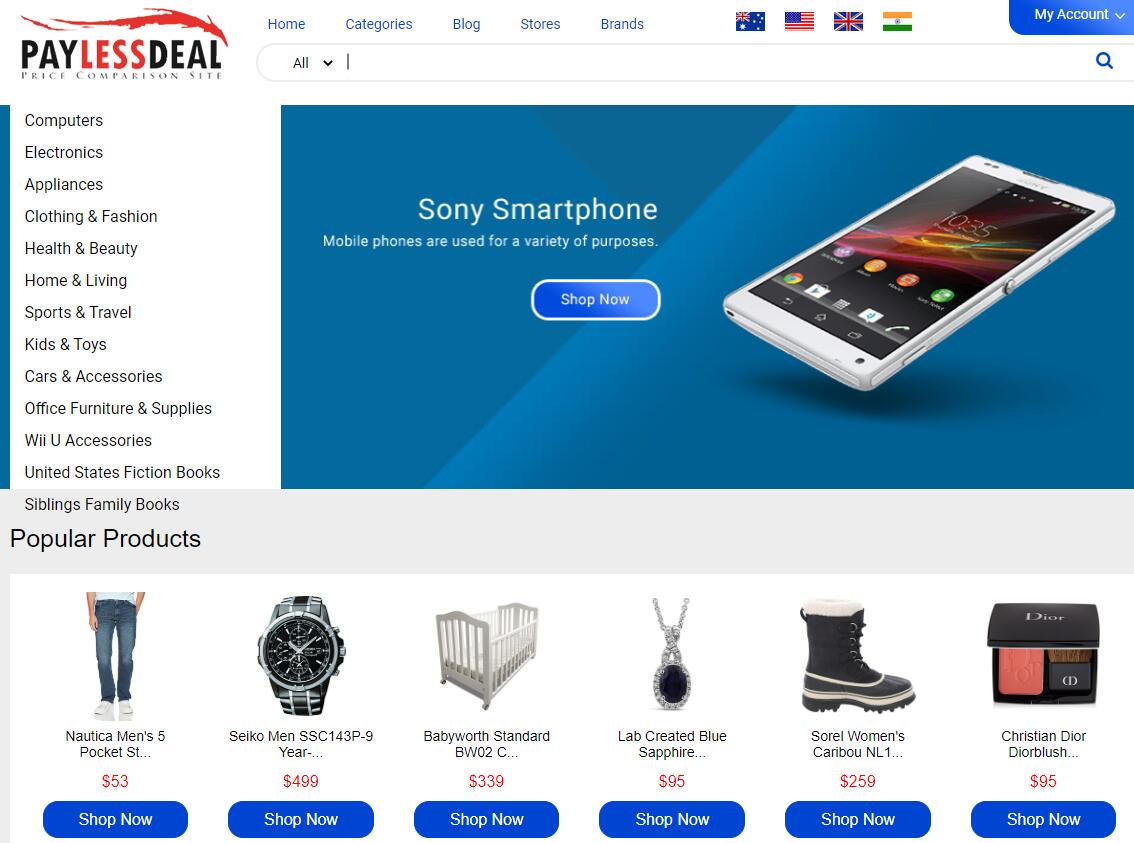Open the Seiko watch product image
This screenshot has width=1134, height=843.
click(301, 655)
